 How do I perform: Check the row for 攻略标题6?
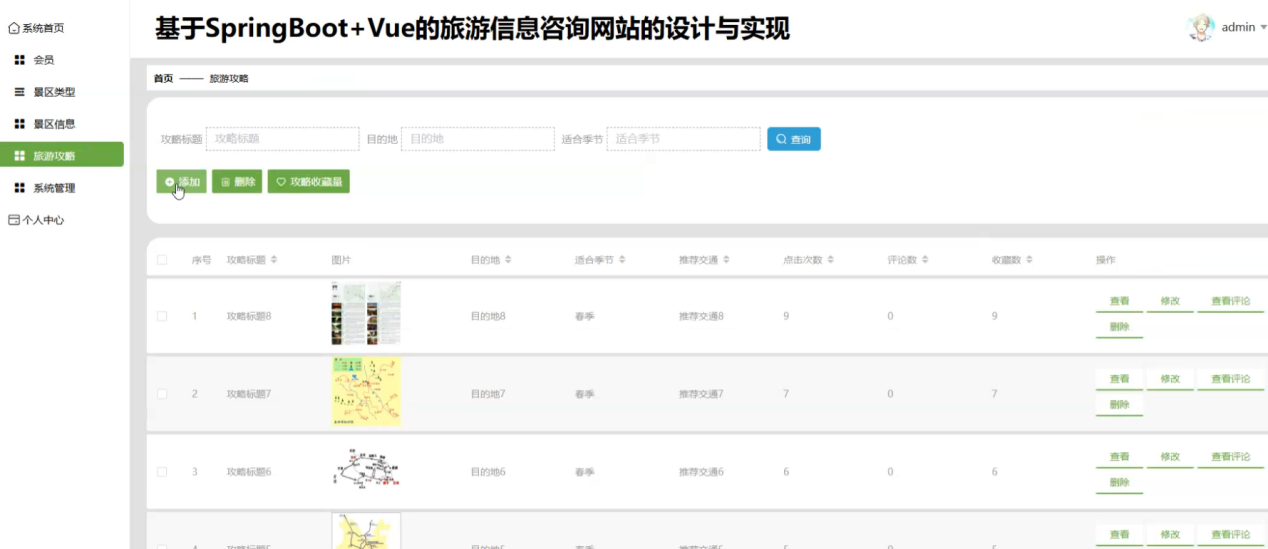click(x=162, y=472)
